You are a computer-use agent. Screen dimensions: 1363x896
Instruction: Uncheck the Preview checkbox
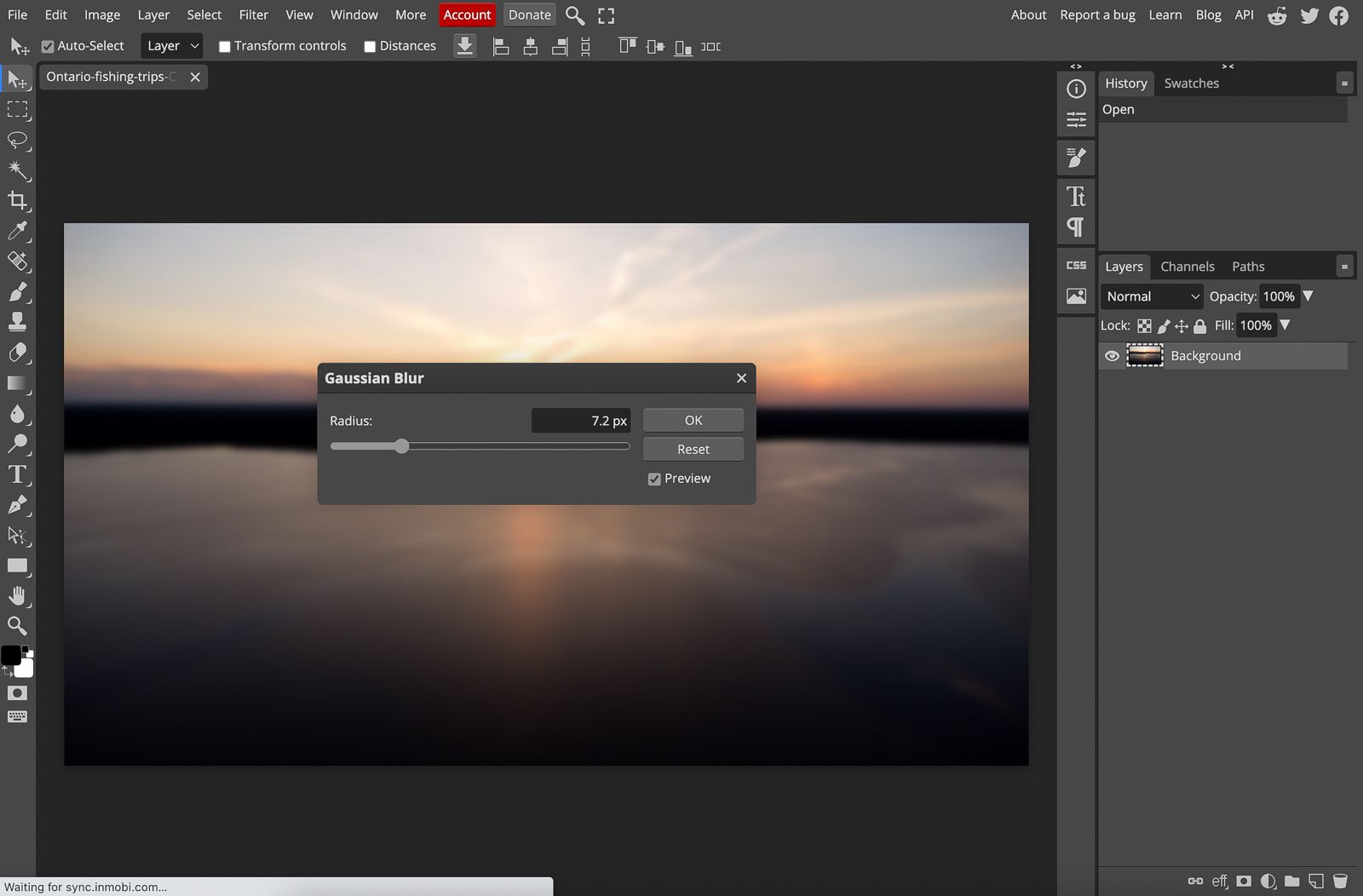pyautogui.click(x=654, y=479)
